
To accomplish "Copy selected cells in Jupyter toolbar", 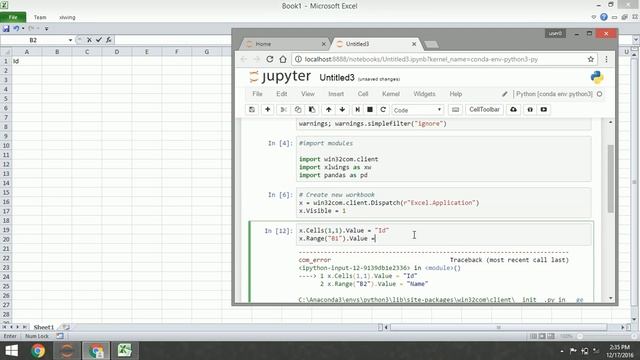I will click(298, 110).
